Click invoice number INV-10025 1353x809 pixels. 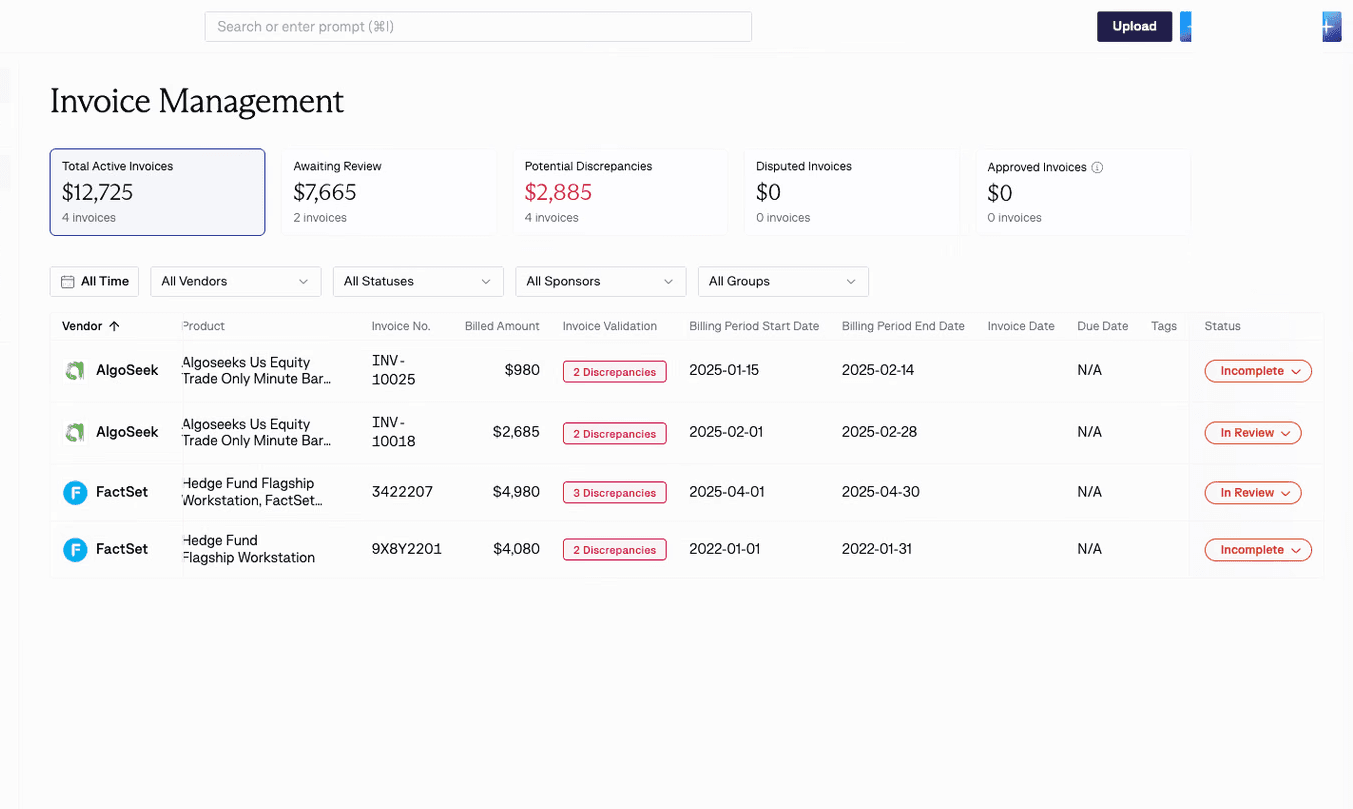click(394, 371)
